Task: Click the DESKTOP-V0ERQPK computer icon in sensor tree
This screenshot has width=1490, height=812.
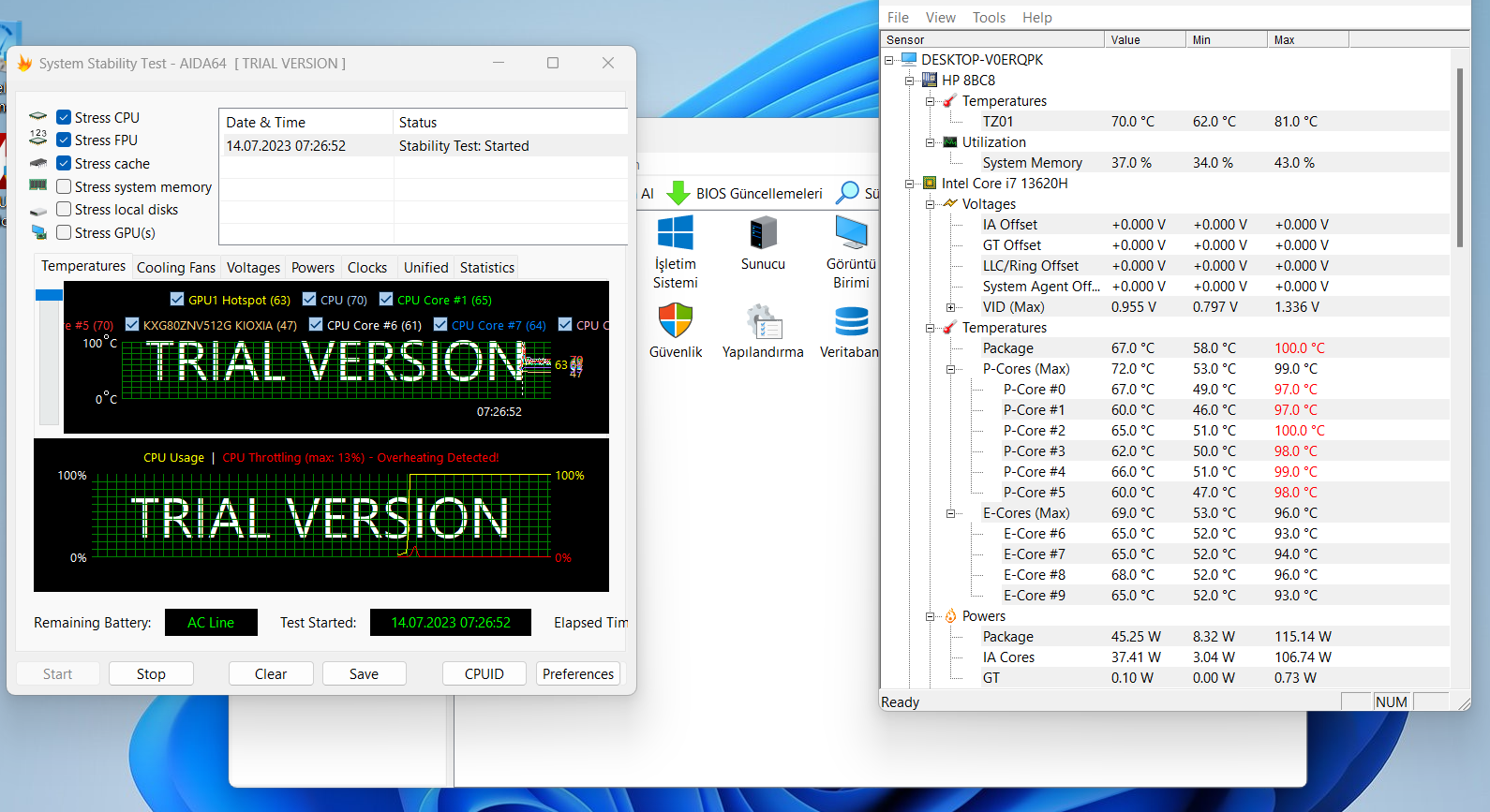Action: (x=909, y=59)
